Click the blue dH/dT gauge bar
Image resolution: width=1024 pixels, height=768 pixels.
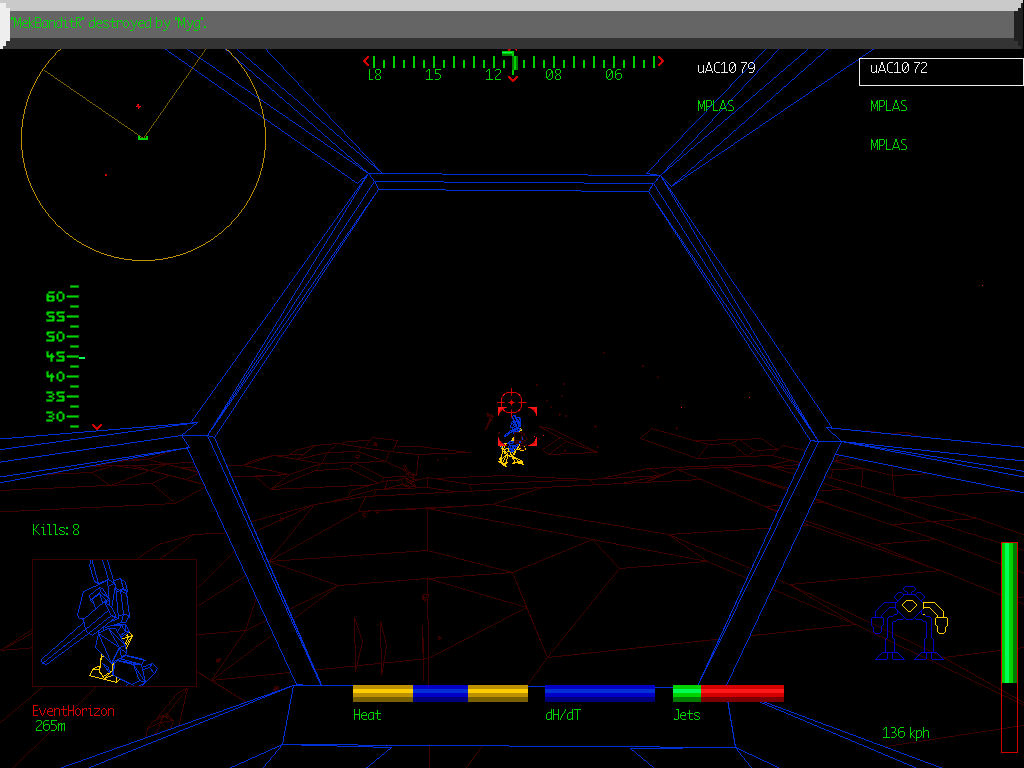click(x=599, y=693)
